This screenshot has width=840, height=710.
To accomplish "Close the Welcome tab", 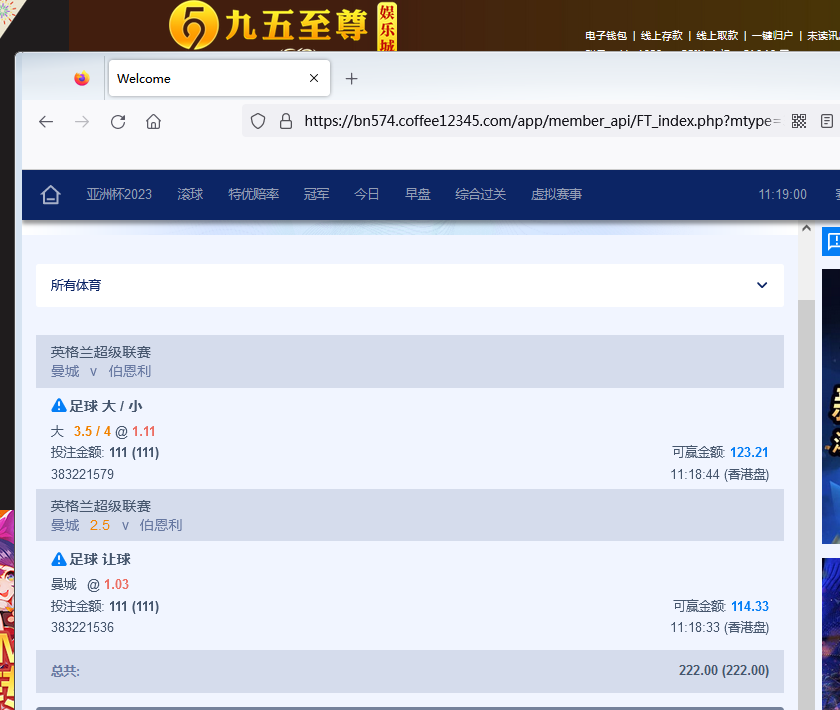I will [314, 78].
